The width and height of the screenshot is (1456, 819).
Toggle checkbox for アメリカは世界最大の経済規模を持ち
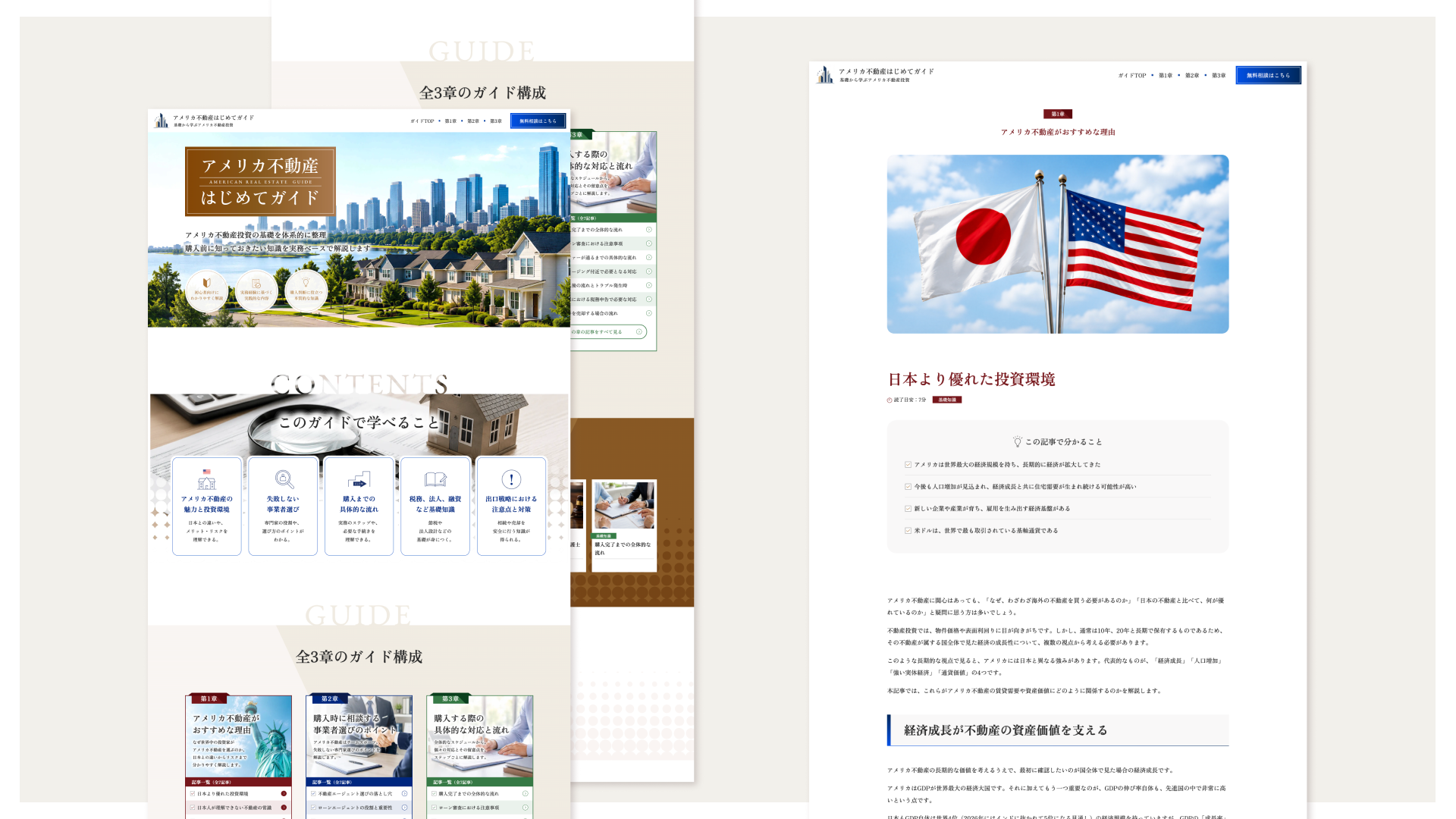point(908,465)
